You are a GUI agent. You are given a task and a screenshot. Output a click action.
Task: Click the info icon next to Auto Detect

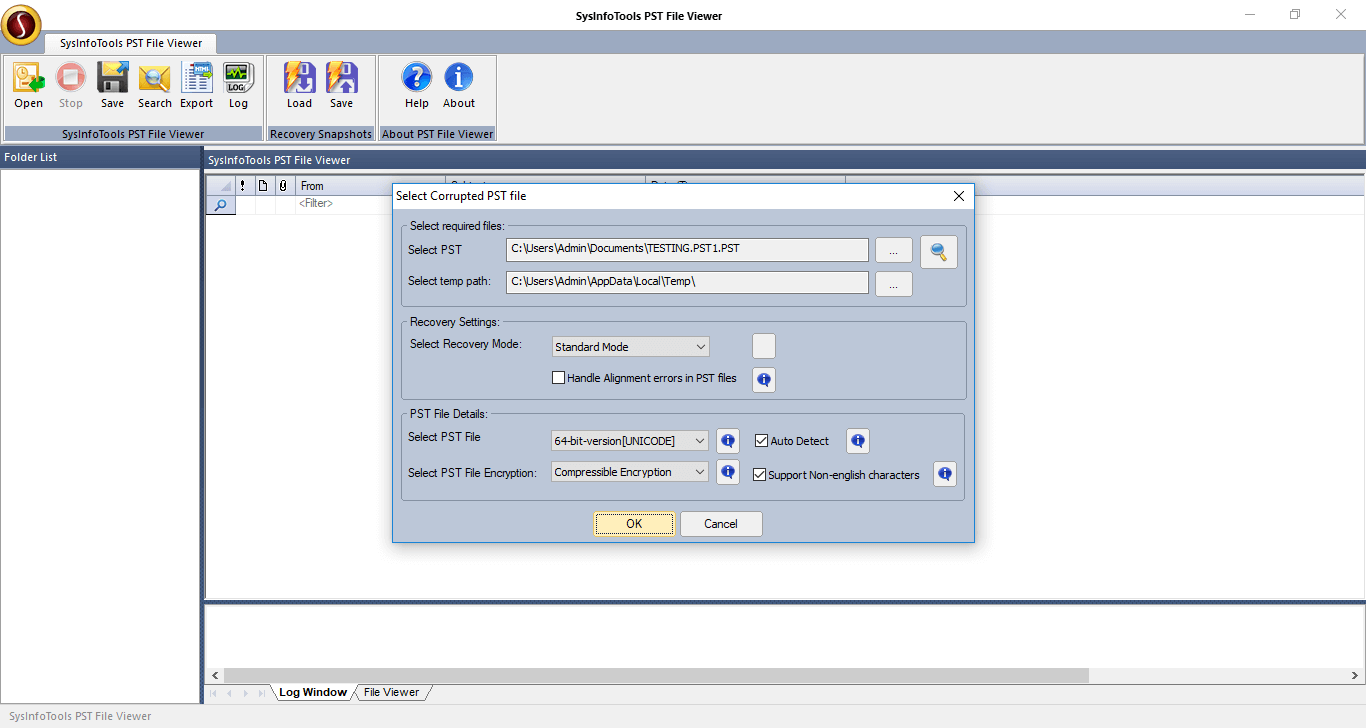857,440
